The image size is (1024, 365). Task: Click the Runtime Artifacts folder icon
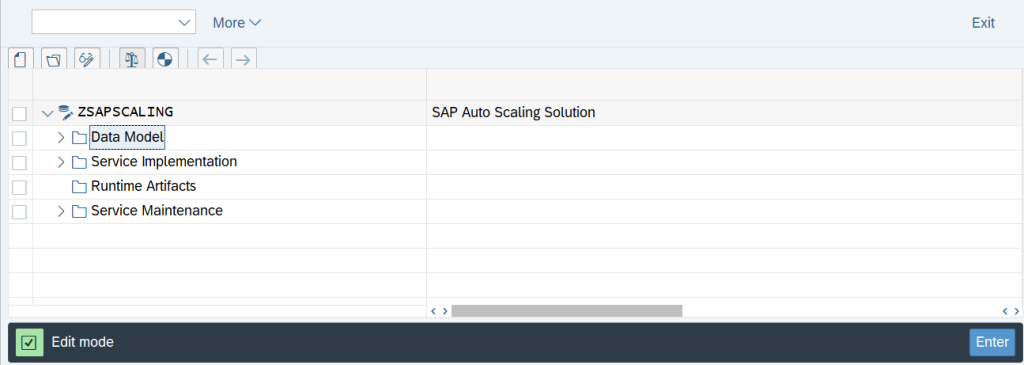tap(80, 187)
